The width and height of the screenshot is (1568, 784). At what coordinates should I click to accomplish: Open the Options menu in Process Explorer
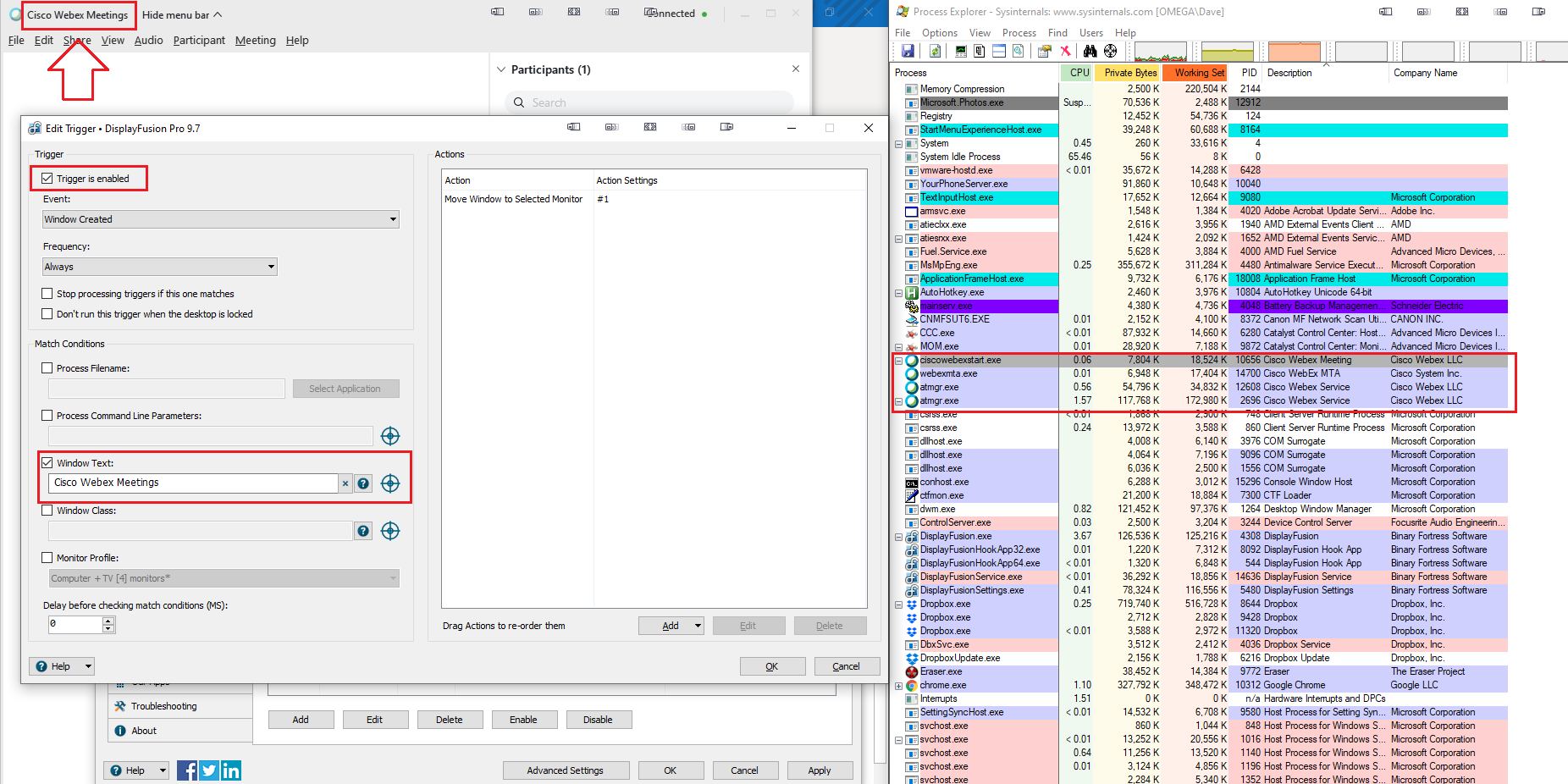point(940,33)
